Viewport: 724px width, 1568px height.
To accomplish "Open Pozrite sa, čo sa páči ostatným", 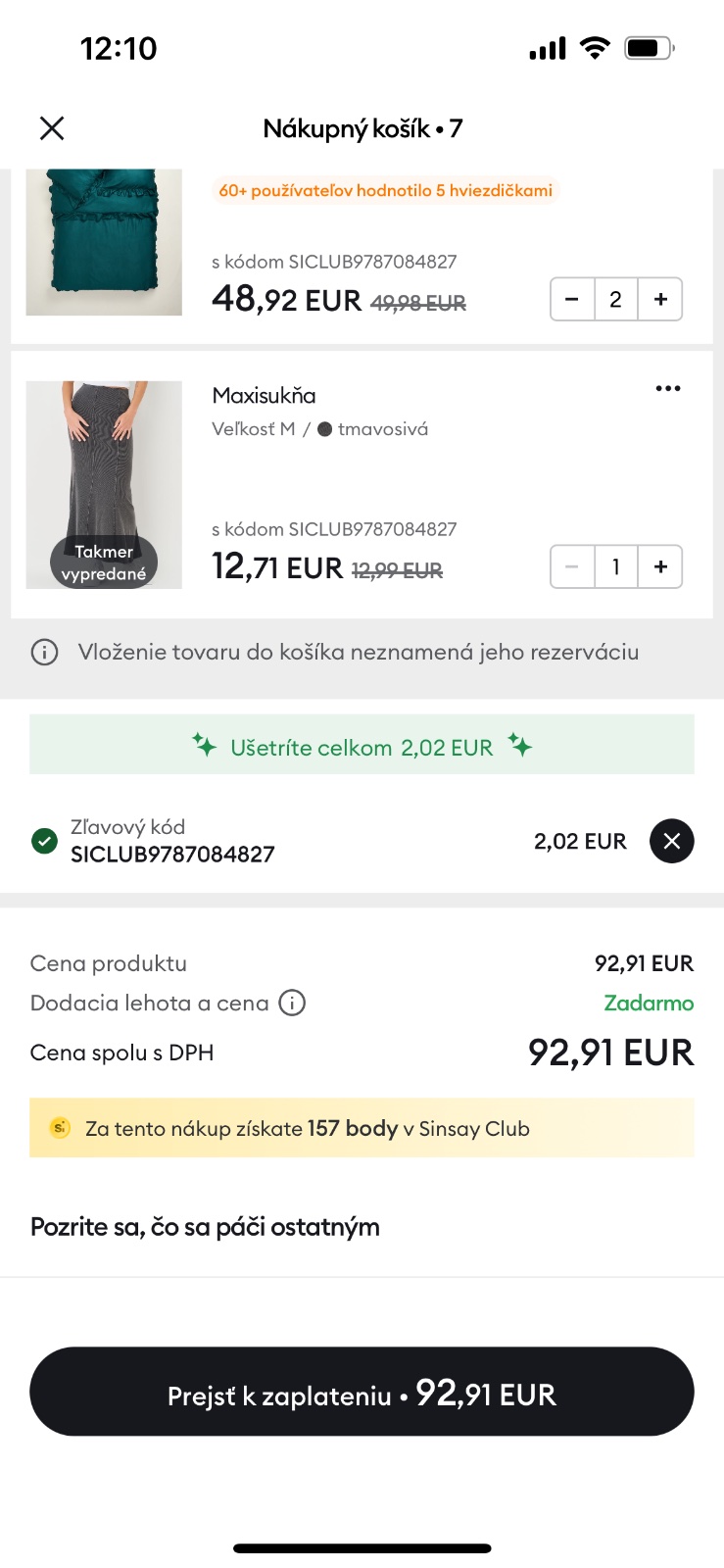I will tap(205, 1227).
